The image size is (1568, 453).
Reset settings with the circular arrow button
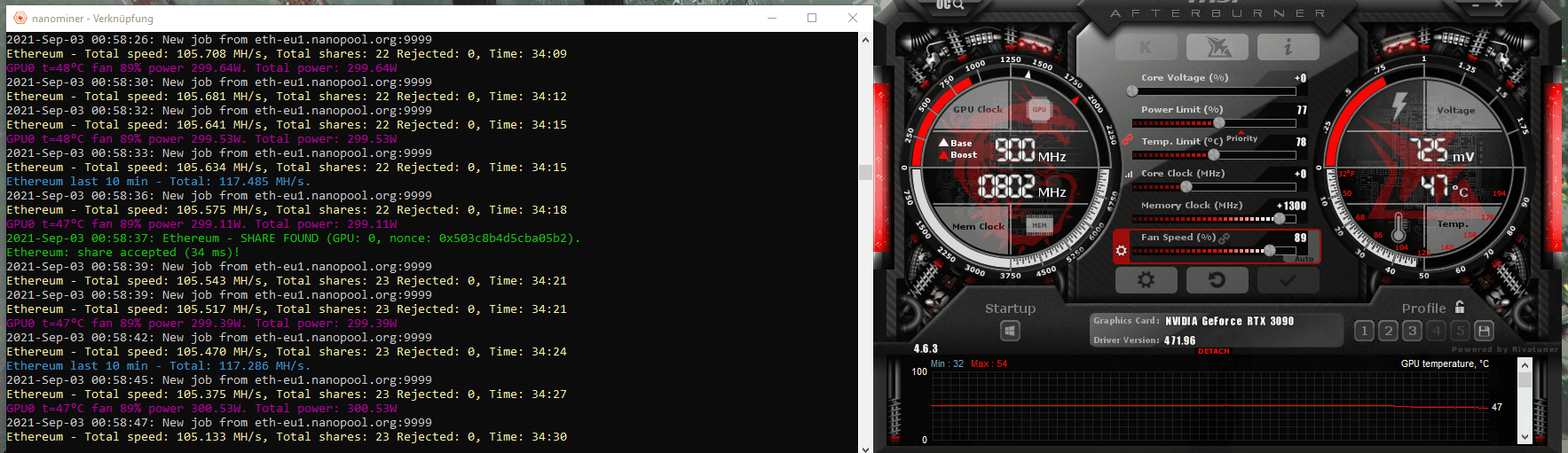coord(1217,280)
